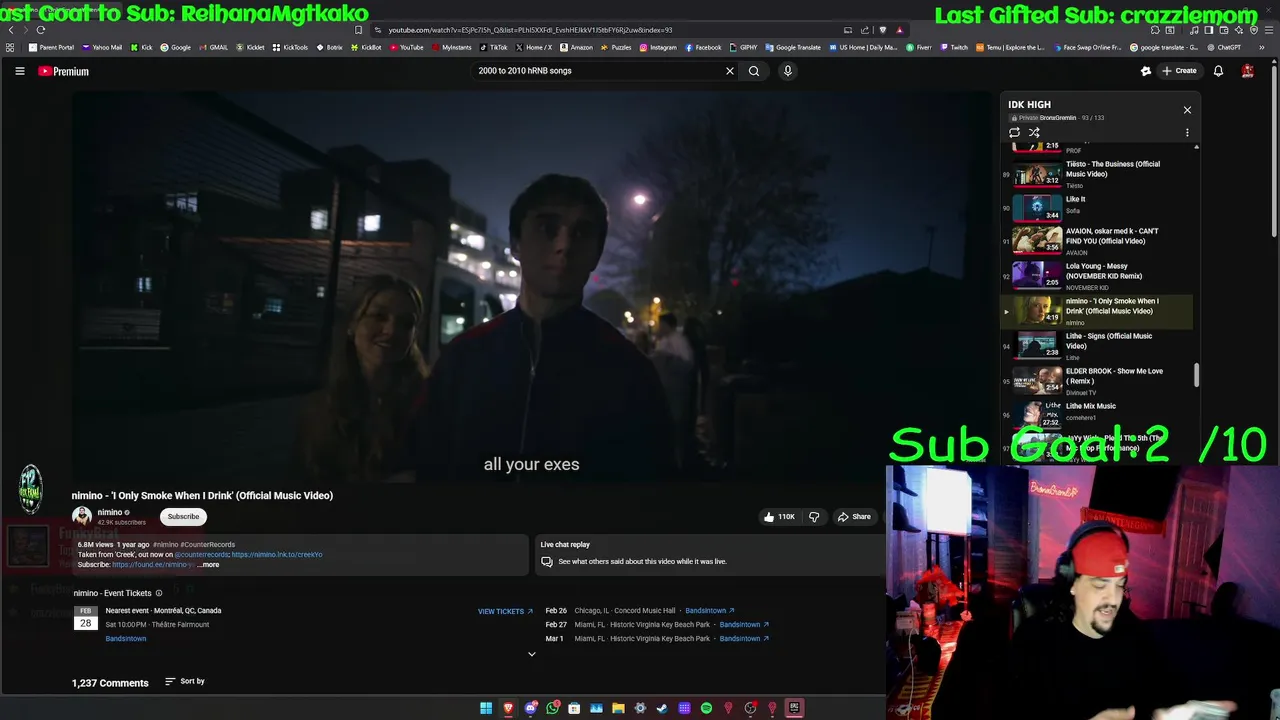The width and height of the screenshot is (1280, 720).
Task: Open ChatGPT bookmark
Action: (x=1224, y=47)
